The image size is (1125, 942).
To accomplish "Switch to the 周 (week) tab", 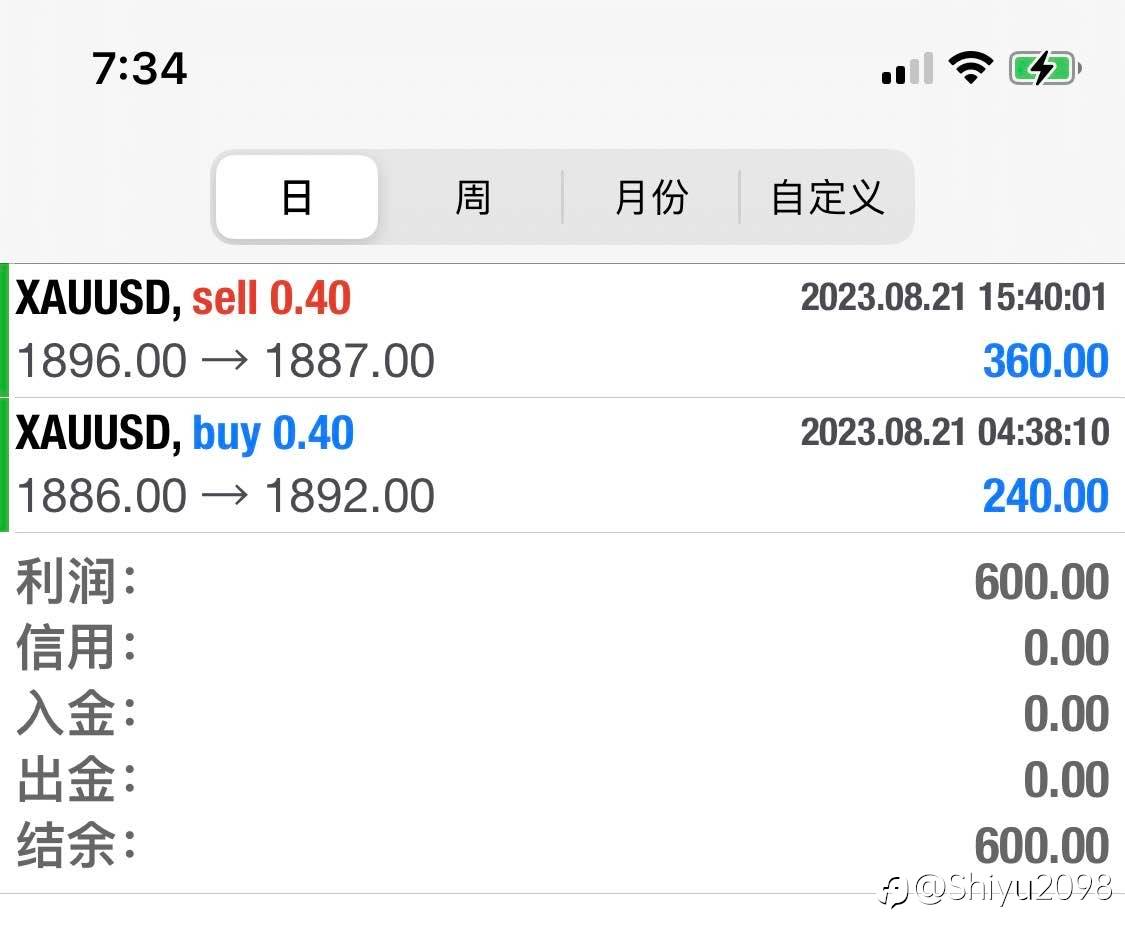I will click(472, 197).
